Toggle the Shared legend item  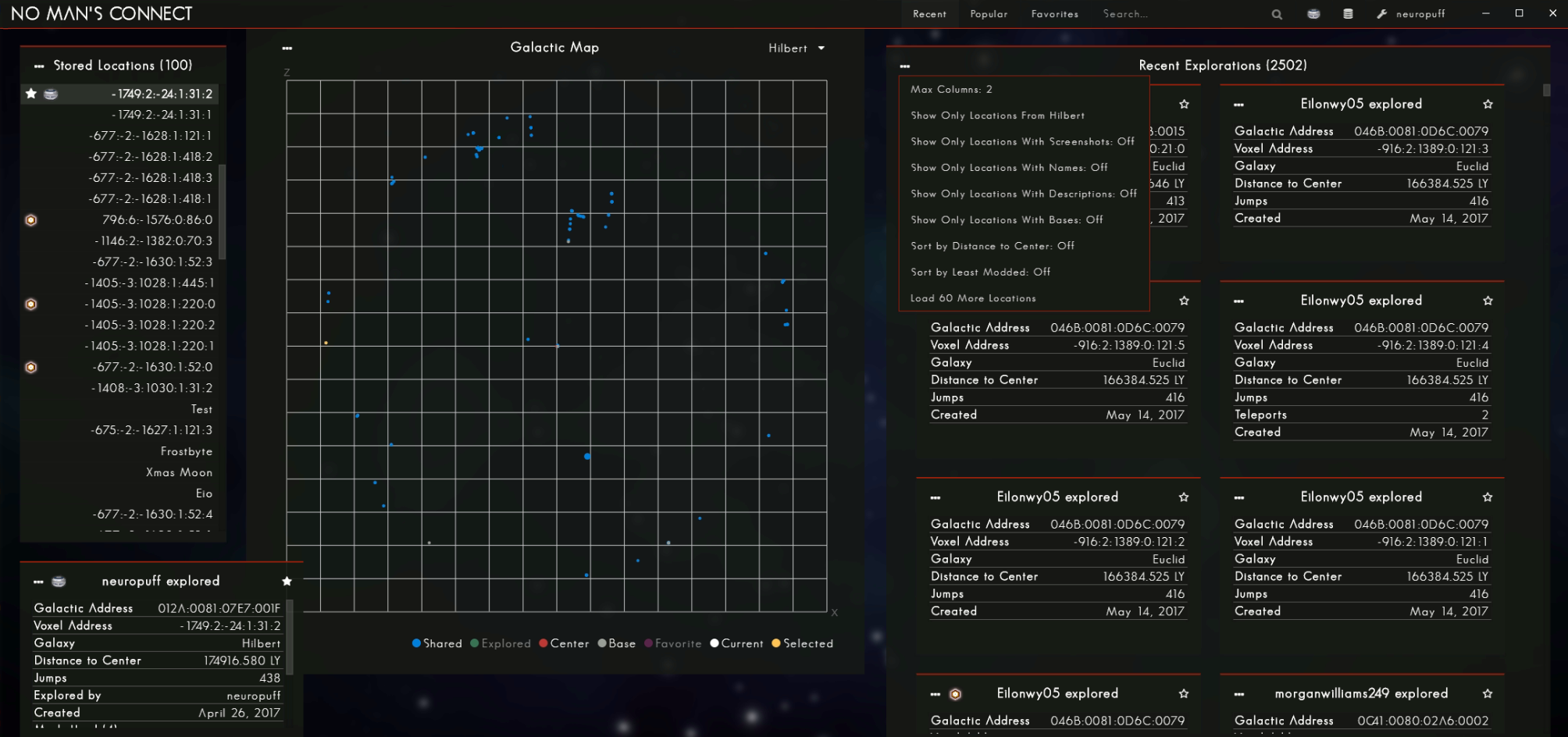pos(437,644)
